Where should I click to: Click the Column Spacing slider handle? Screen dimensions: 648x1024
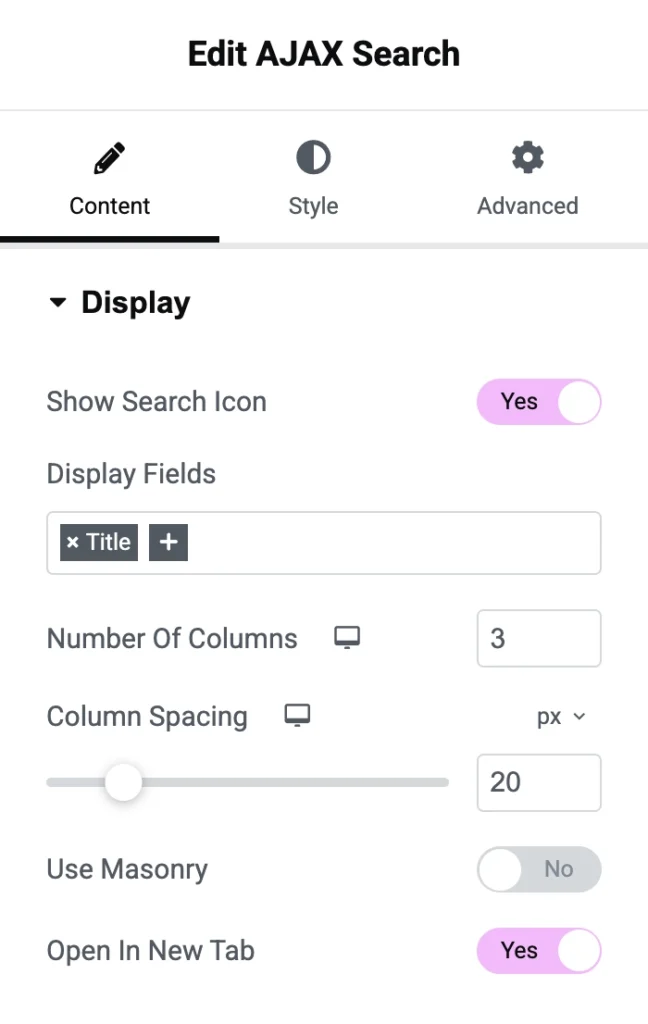click(123, 782)
